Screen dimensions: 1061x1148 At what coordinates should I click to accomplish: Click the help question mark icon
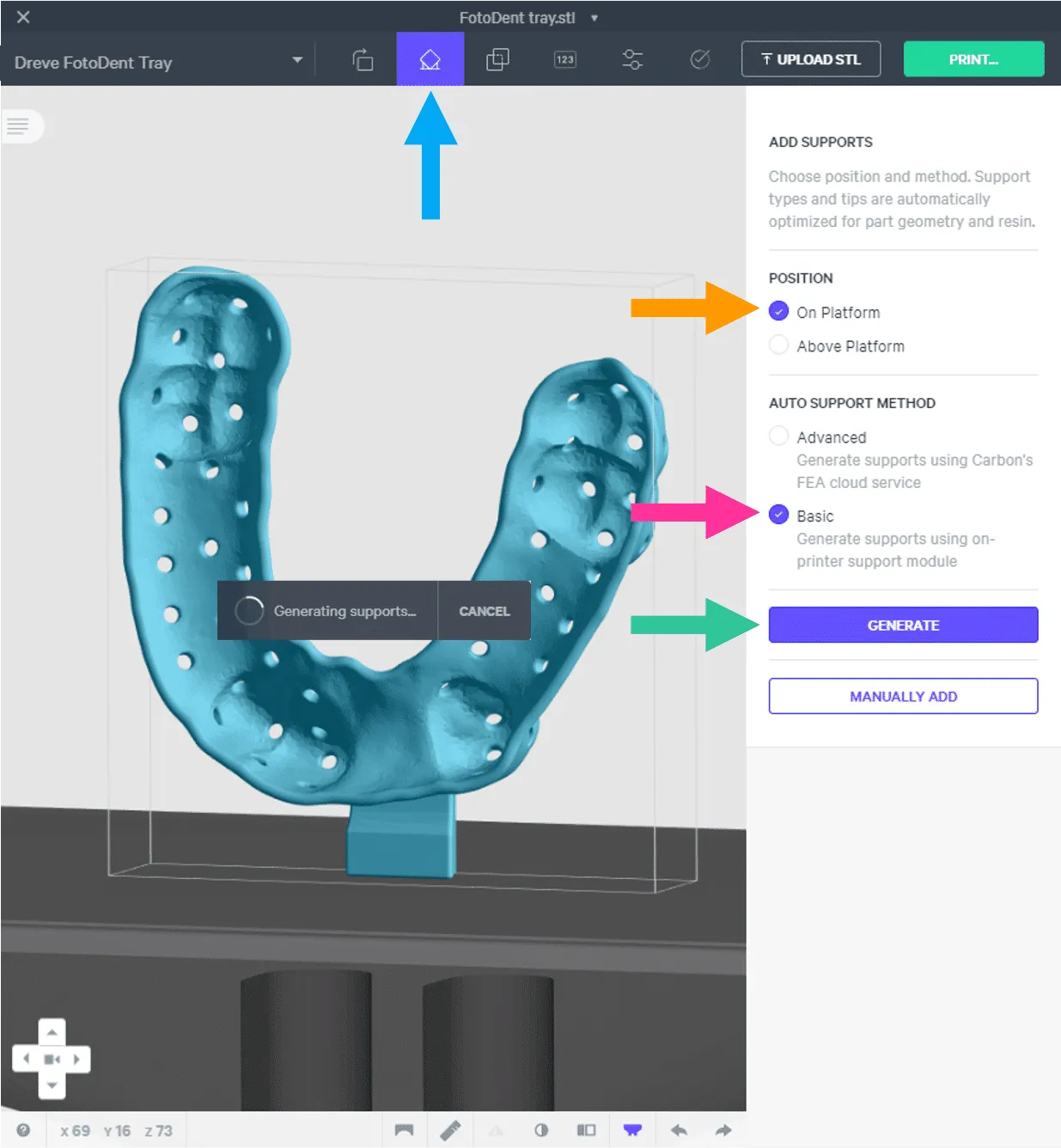pos(23,1130)
